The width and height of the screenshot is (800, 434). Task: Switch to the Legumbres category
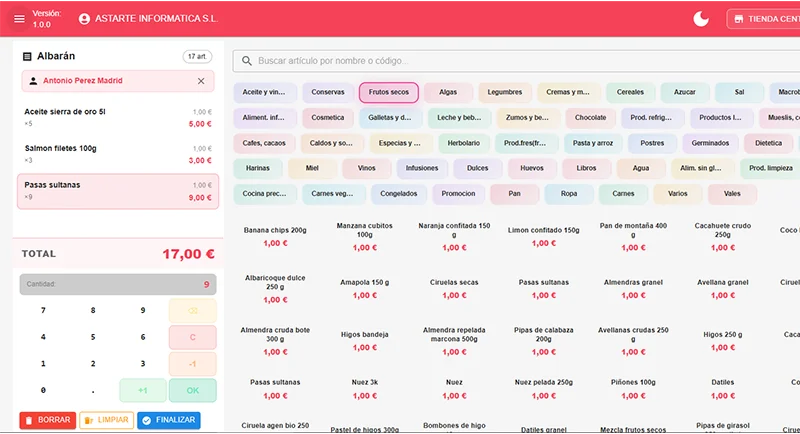click(x=504, y=92)
